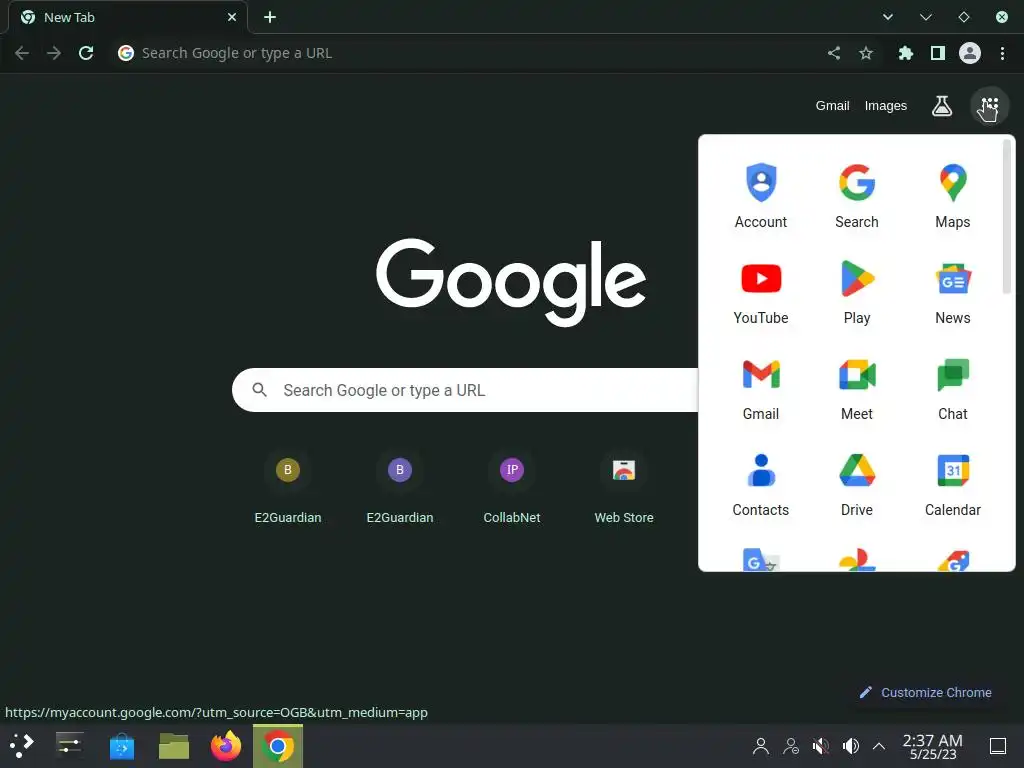Share this page icon
This screenshot has height=768, width=1024.
point(834,53)
